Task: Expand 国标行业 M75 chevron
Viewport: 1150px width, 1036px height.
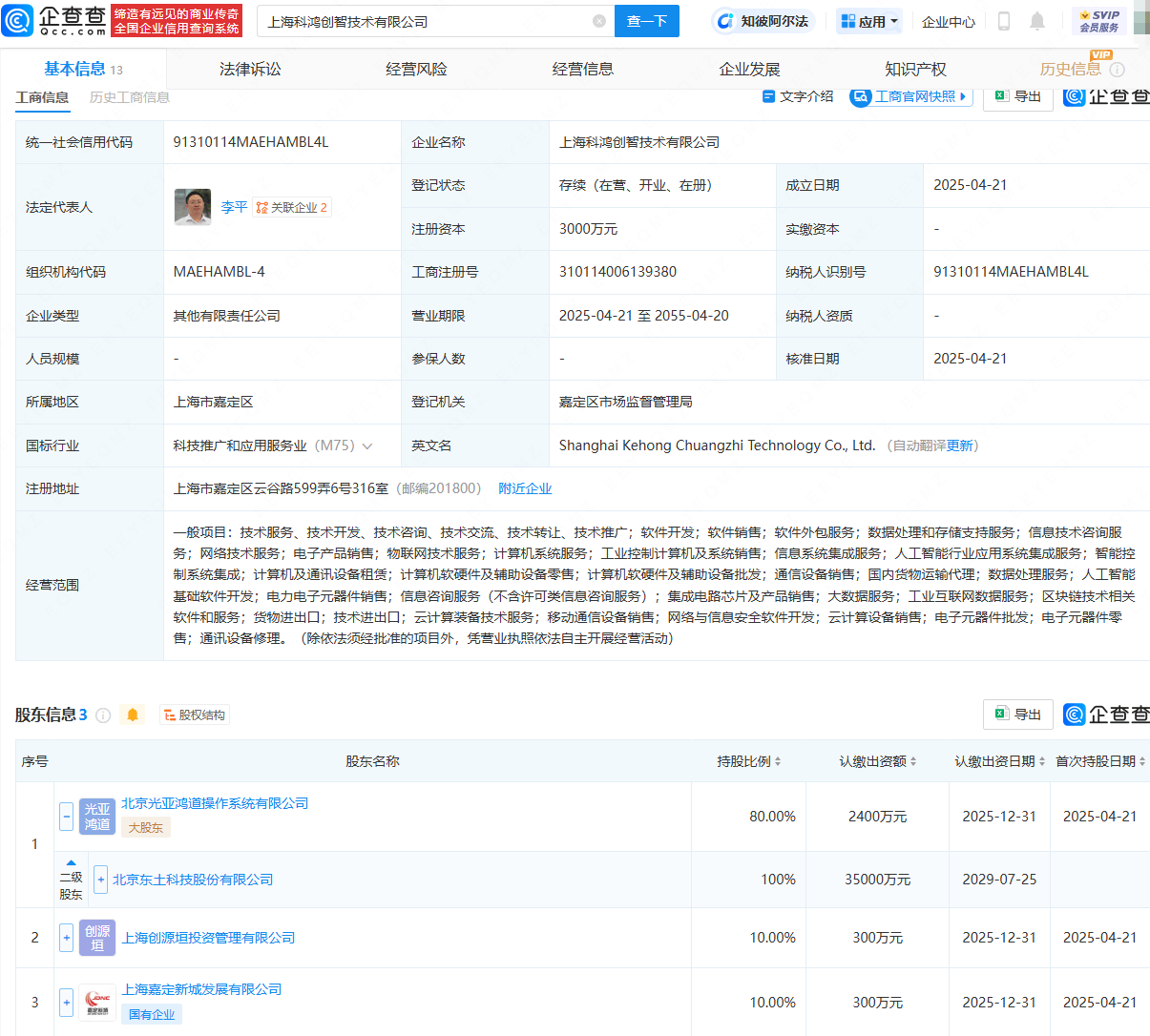Action: click(x=367, y=445)
